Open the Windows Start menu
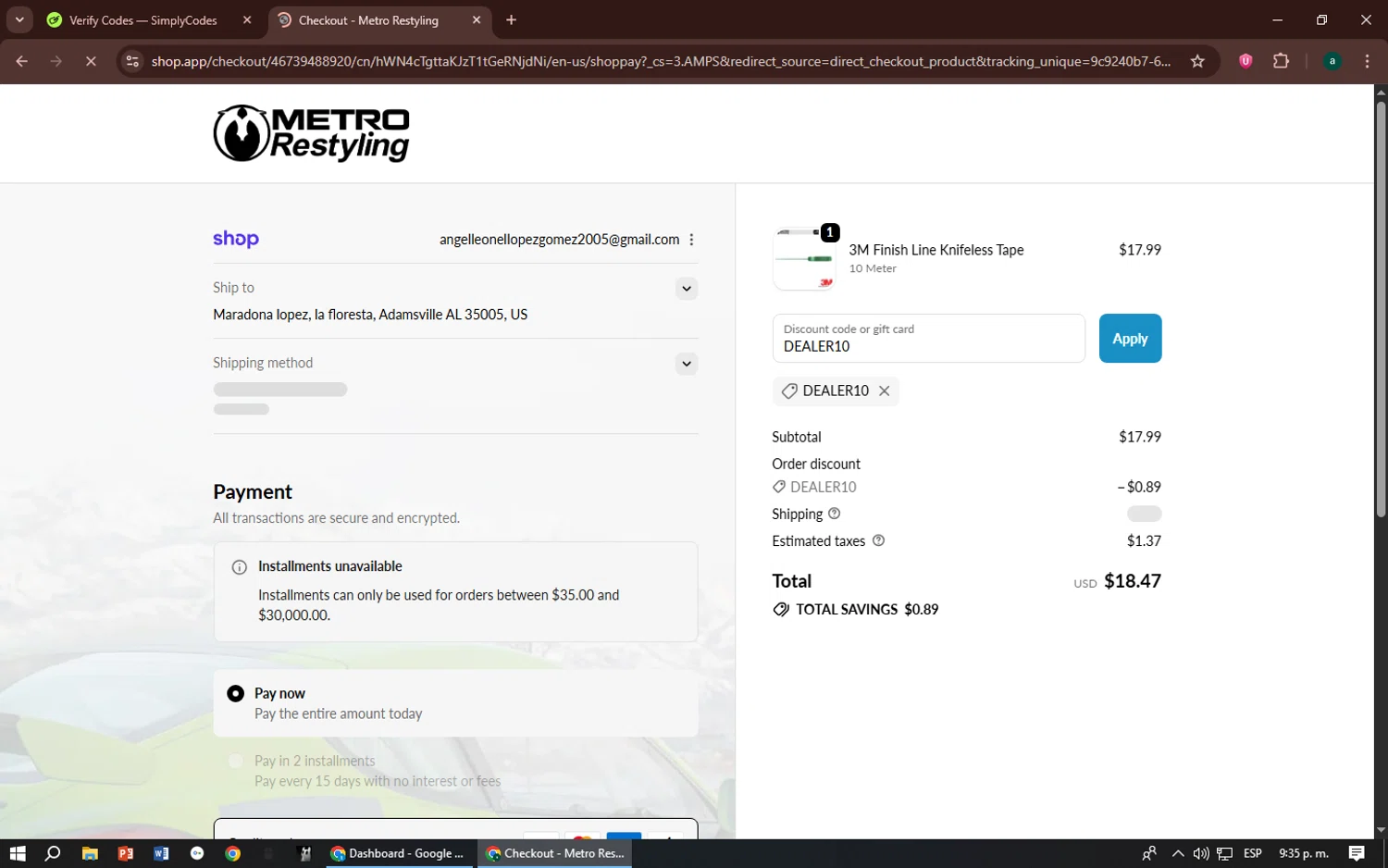Screen dimensions: 1388x868 point(18,853)
